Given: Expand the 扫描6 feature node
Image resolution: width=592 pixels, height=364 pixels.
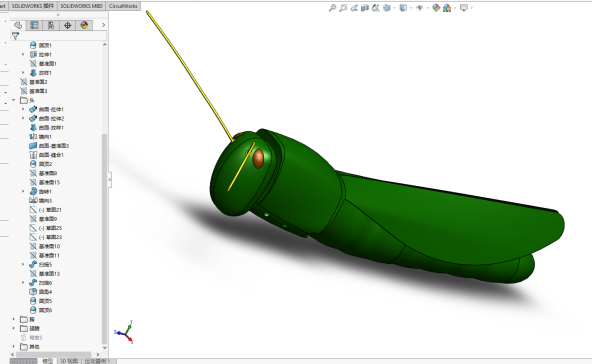Looking at the screenshot, I should click(23, 283).
